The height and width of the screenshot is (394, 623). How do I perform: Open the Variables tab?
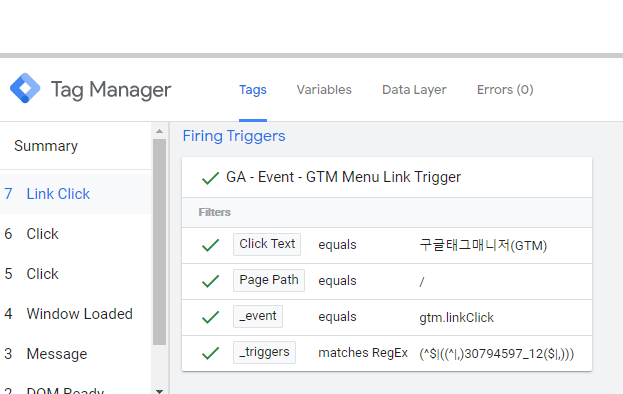[324, 90]
